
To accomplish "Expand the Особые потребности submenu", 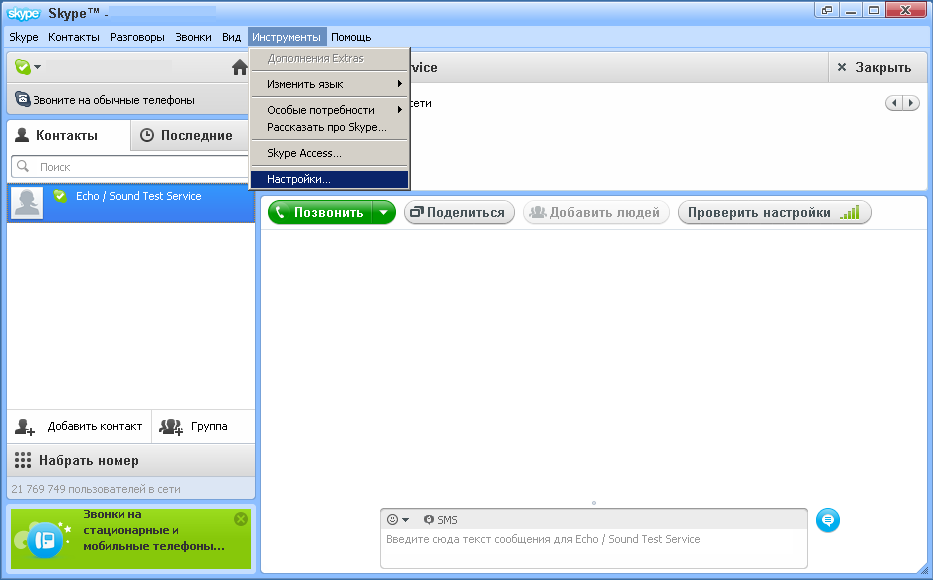I will click(330, 110).
